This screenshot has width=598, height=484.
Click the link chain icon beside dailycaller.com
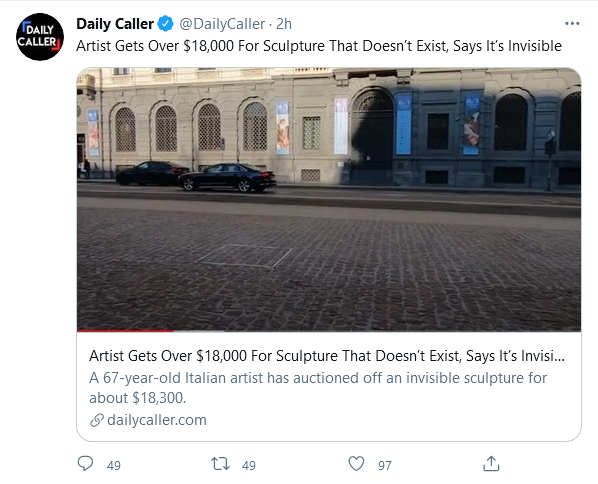tap(96, 420)
